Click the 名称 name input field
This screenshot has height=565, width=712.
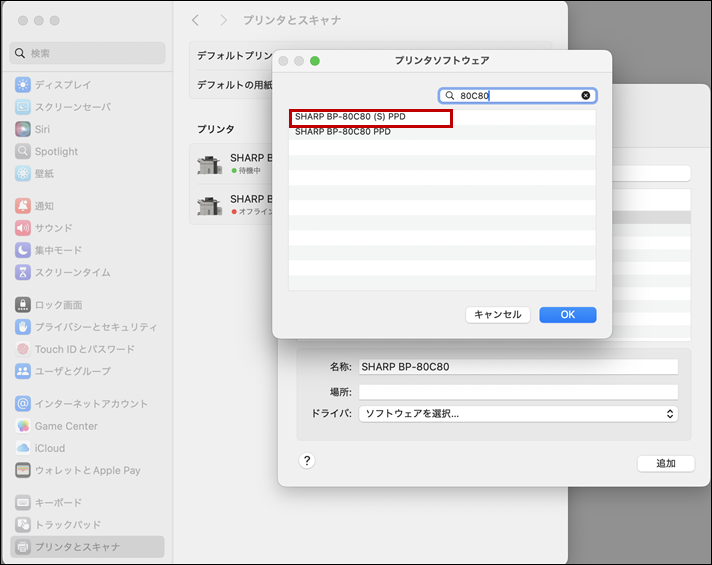[x=518, y=367]
